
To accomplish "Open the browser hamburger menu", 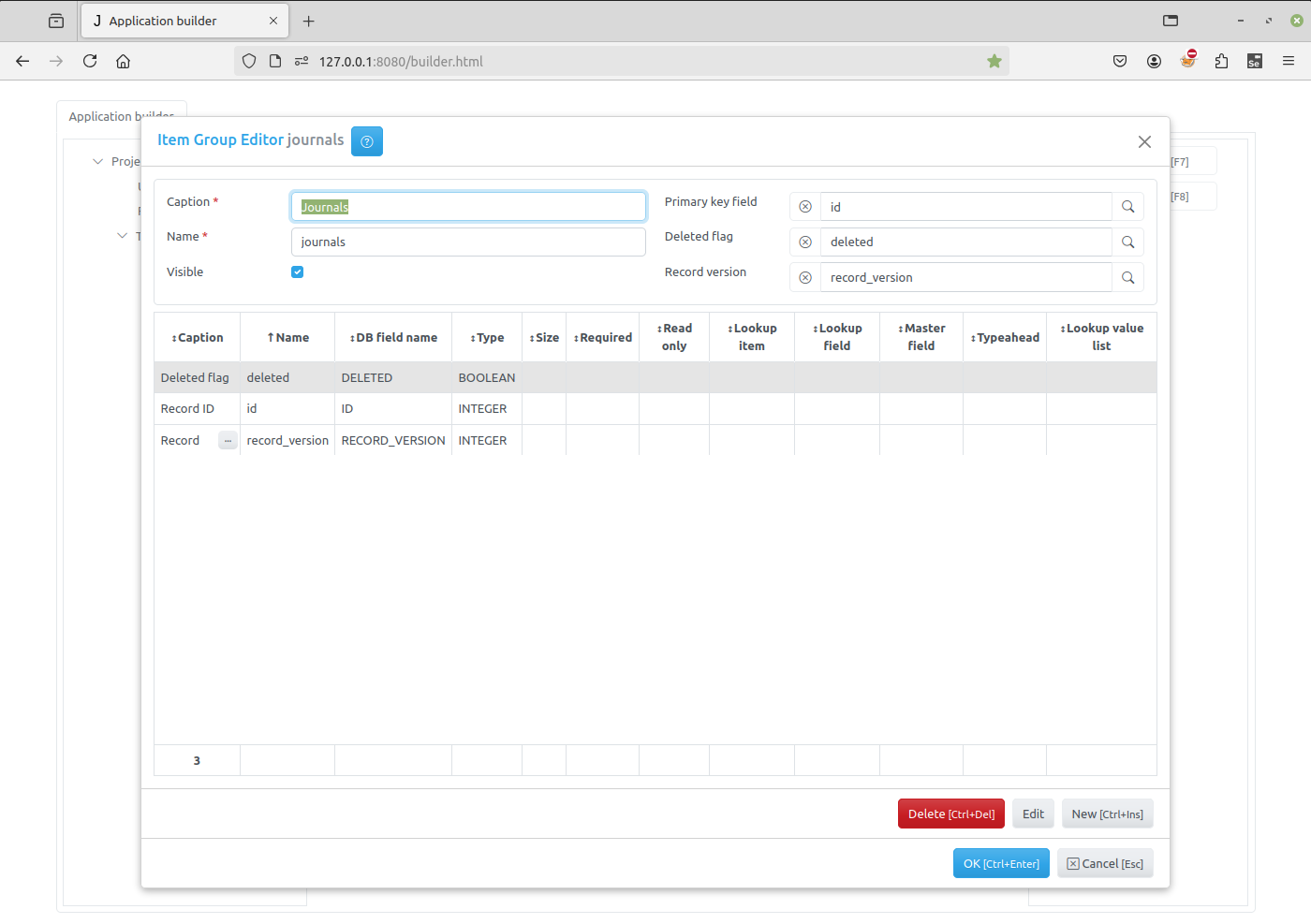I will pos(1289,61).
